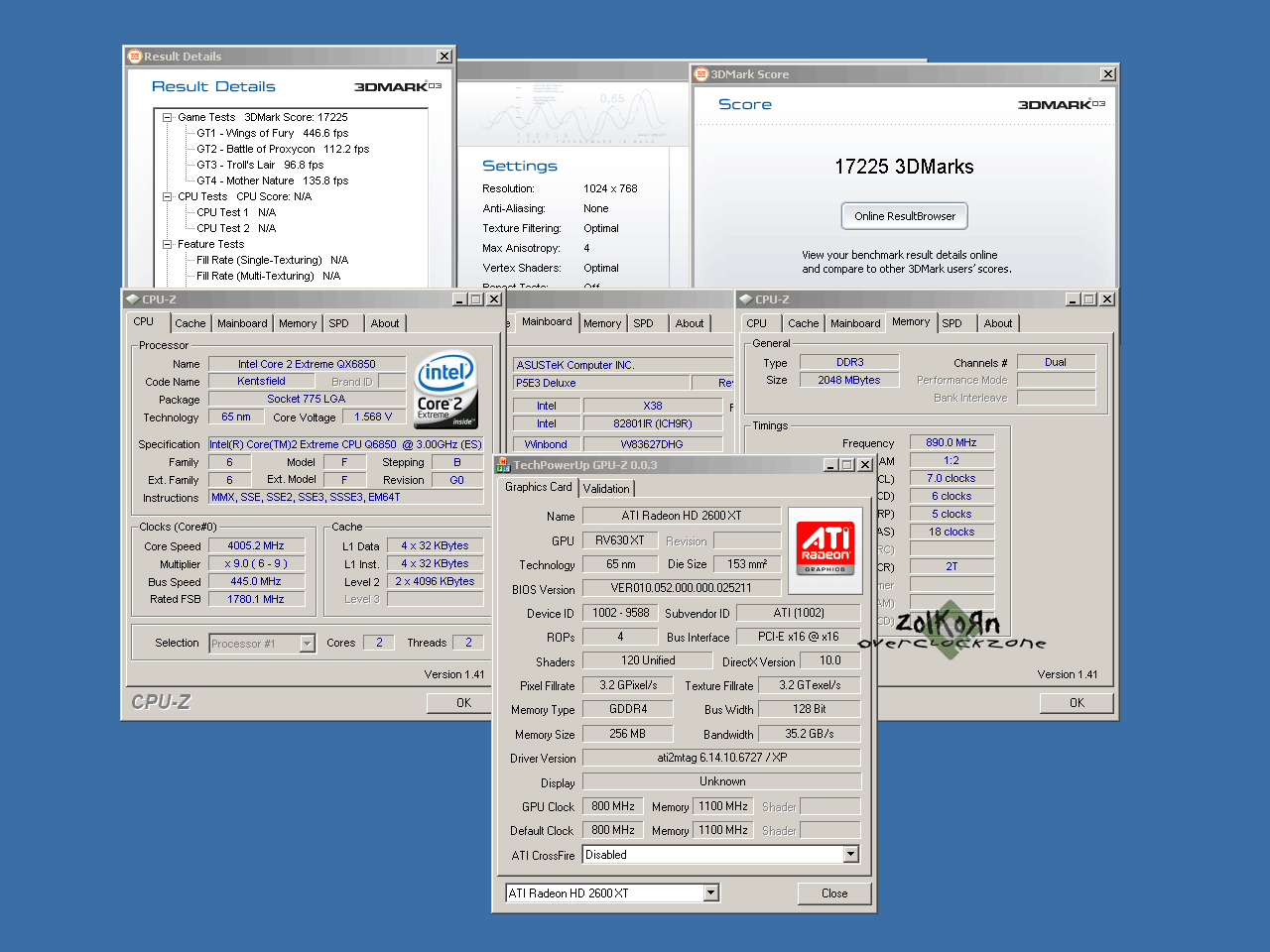Click the Online ResultBrowser button
This screenshot has width=1270, height=952.
tap(905, 216)
